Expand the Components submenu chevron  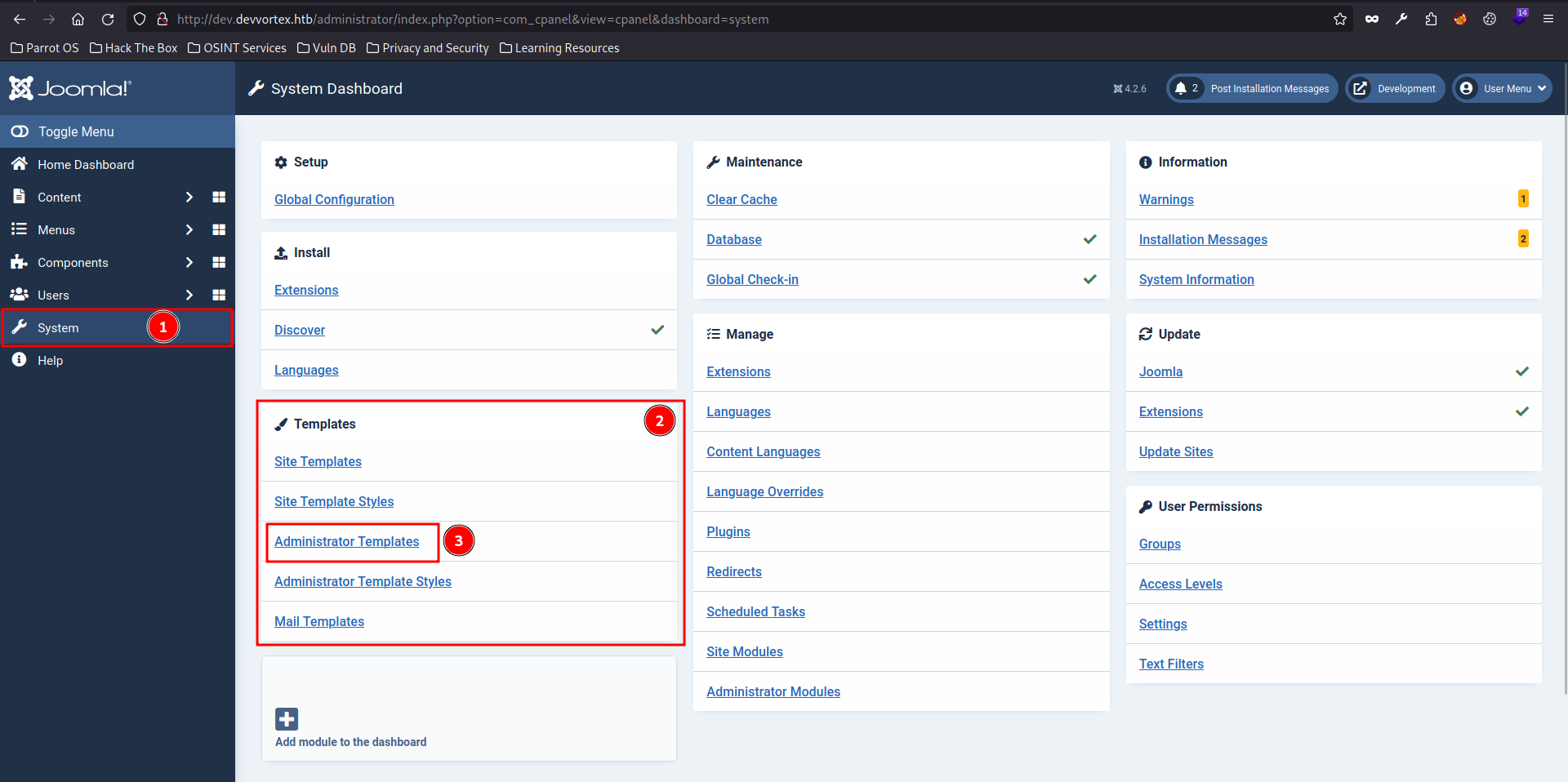(189, 262)
